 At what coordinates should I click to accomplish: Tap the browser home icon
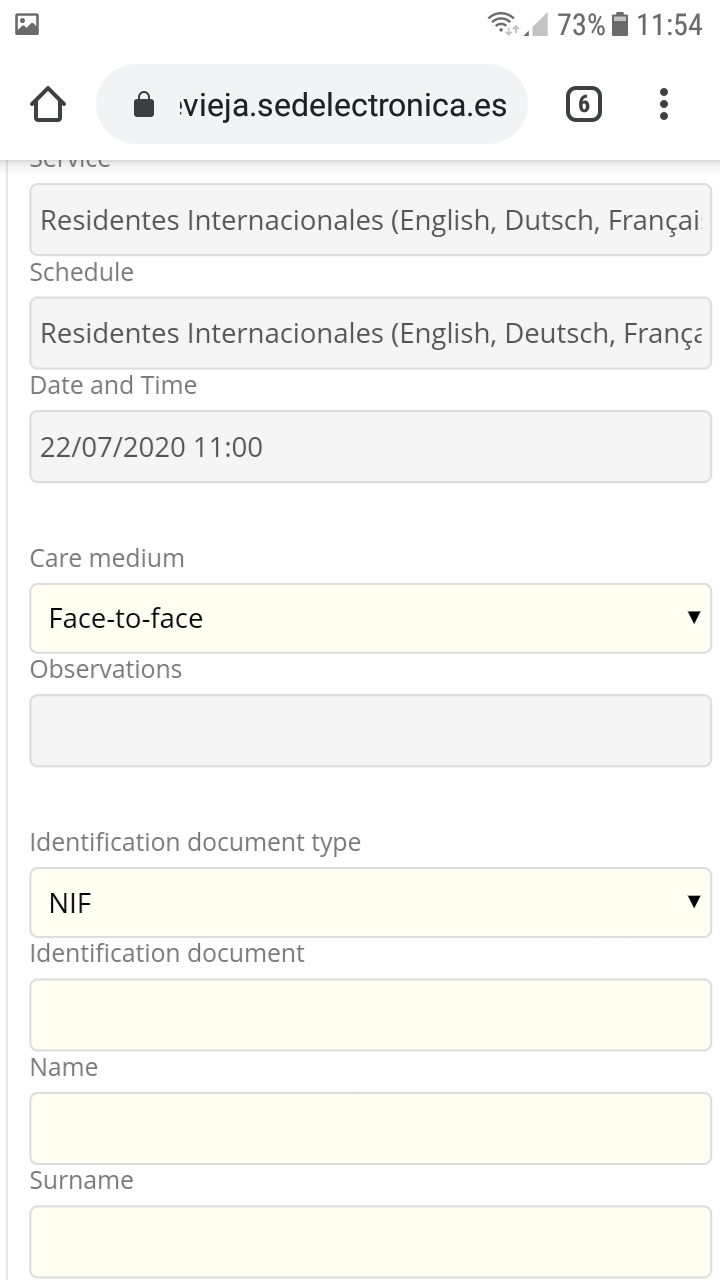tap(48, 104)
